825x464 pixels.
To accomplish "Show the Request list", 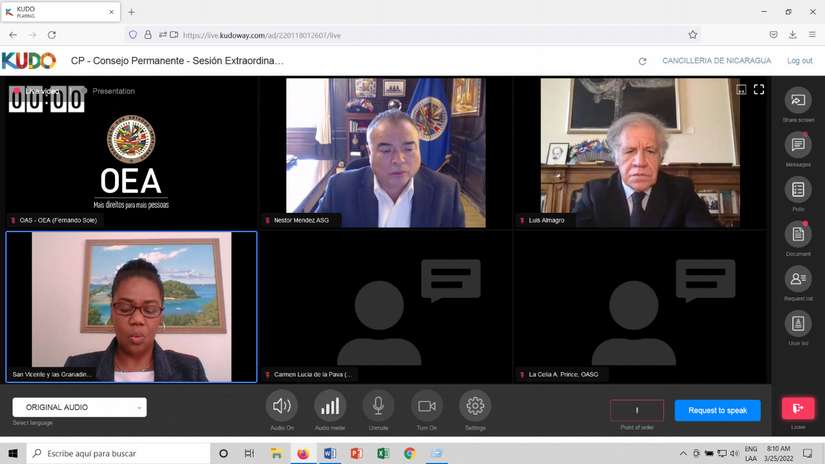I will [798, 279].
